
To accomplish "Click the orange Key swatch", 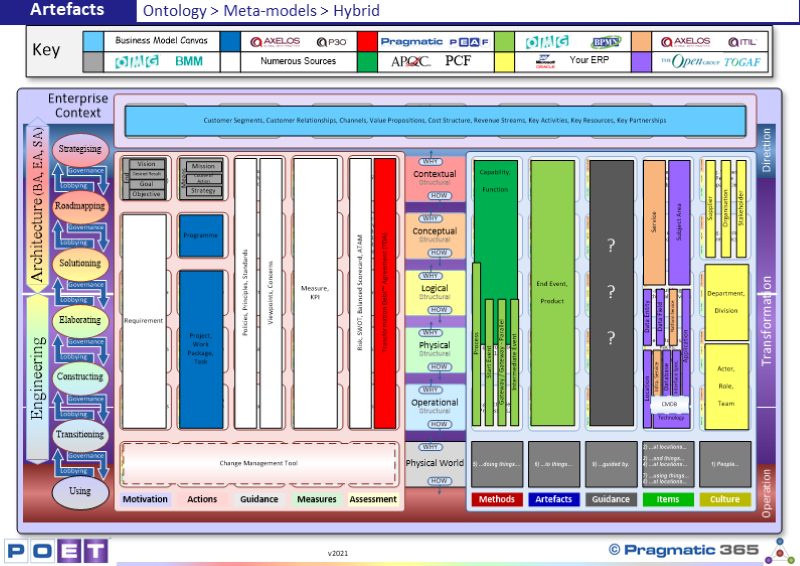I will 641,41.
